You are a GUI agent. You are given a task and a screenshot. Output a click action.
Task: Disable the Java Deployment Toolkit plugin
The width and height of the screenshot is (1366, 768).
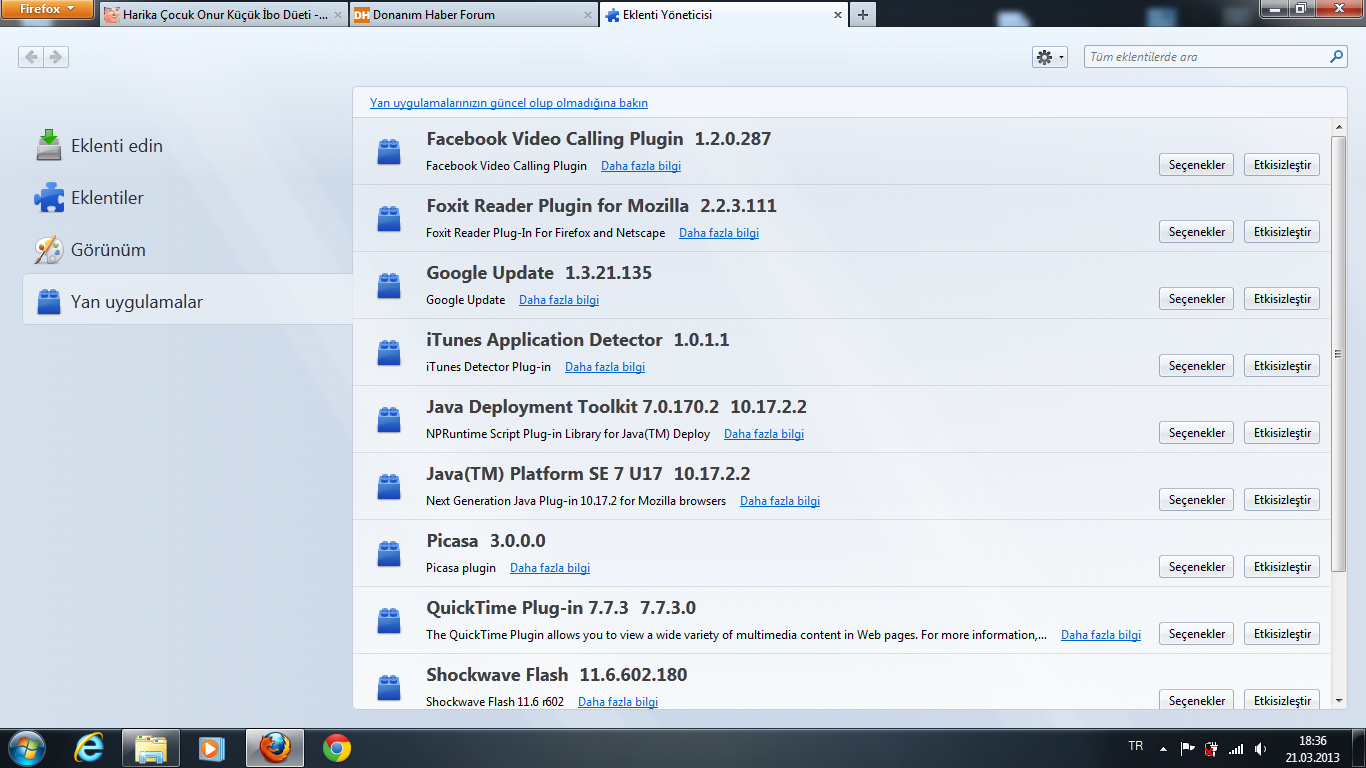[x=1282, y=433]
